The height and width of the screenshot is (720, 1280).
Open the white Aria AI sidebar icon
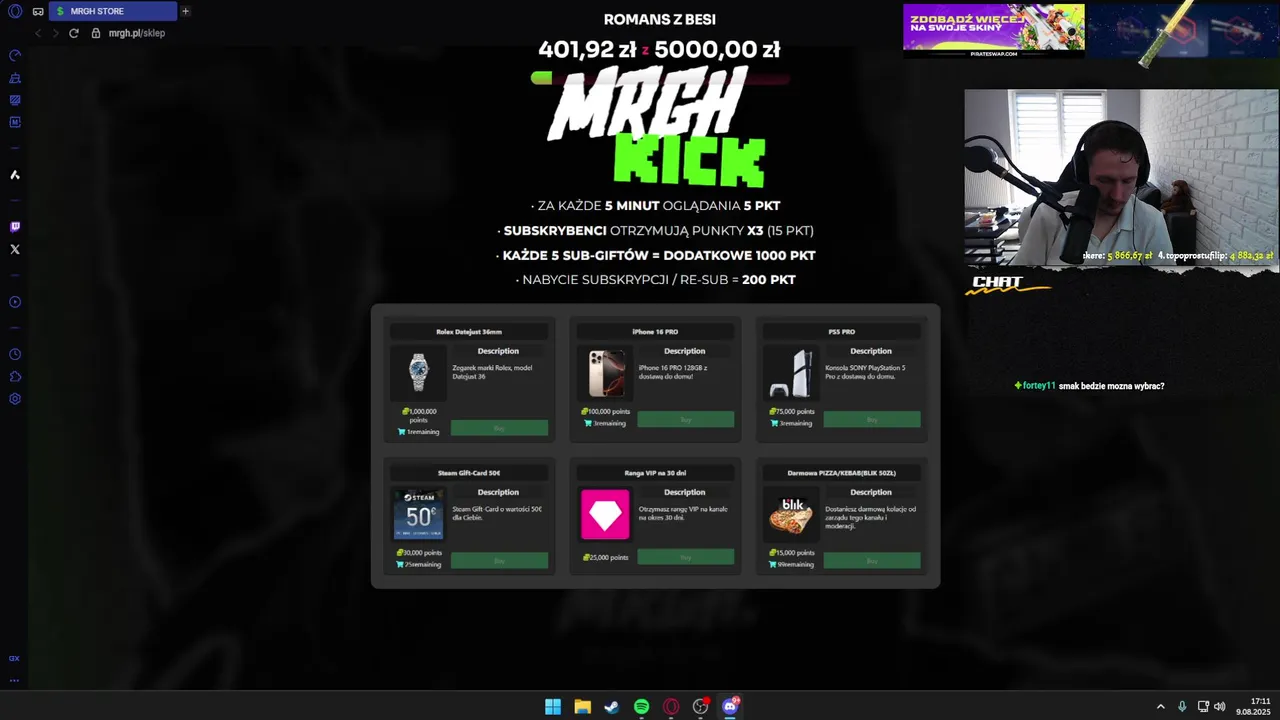(x=15, y=175)
